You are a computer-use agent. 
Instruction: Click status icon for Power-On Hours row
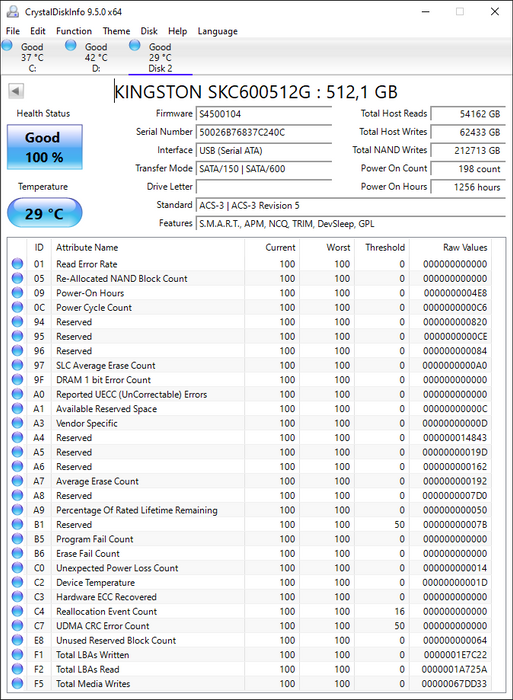pos(17,293)
